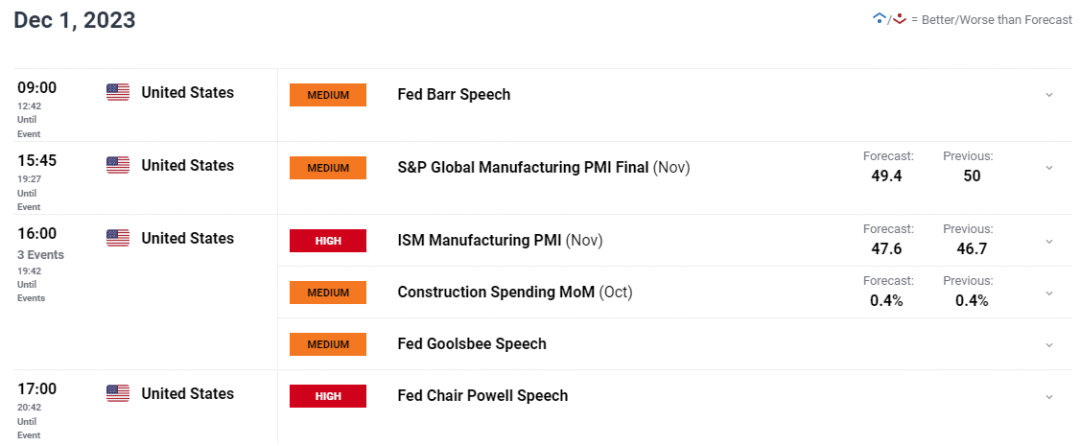
Task: Open the Fed Chair Powell Speech event title
Action: point(483,396)
